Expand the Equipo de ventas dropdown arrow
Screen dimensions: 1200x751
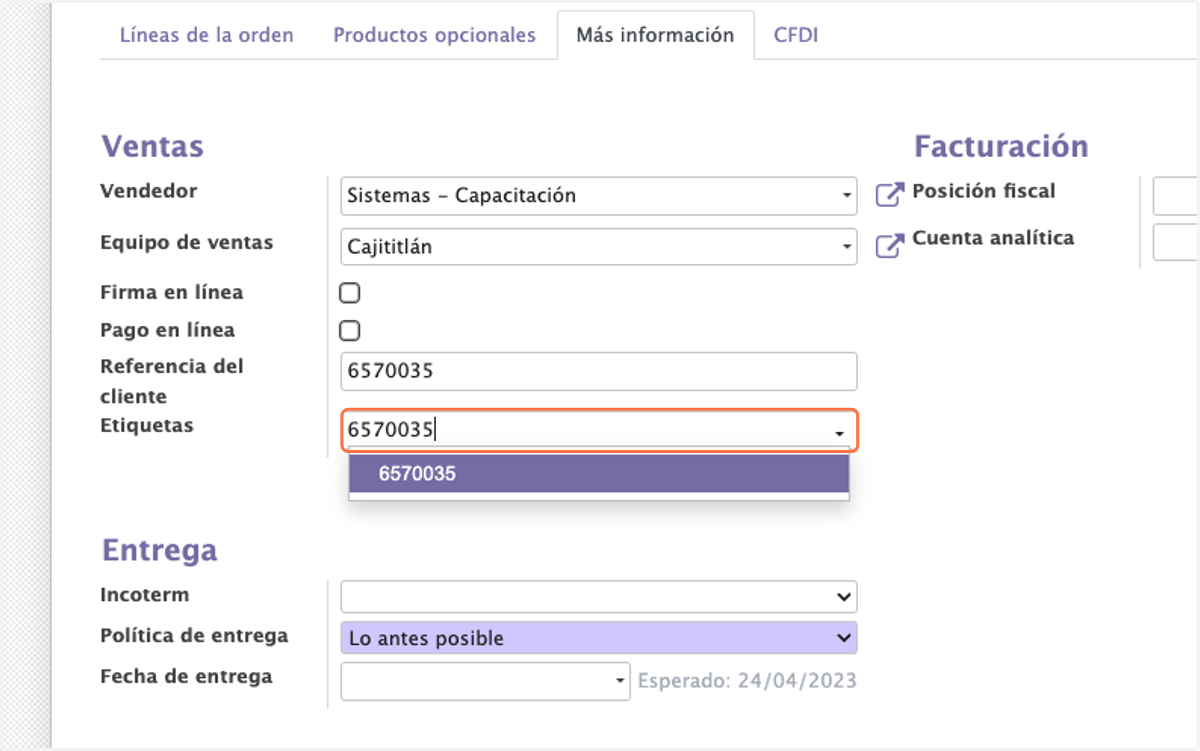point(847,246)
